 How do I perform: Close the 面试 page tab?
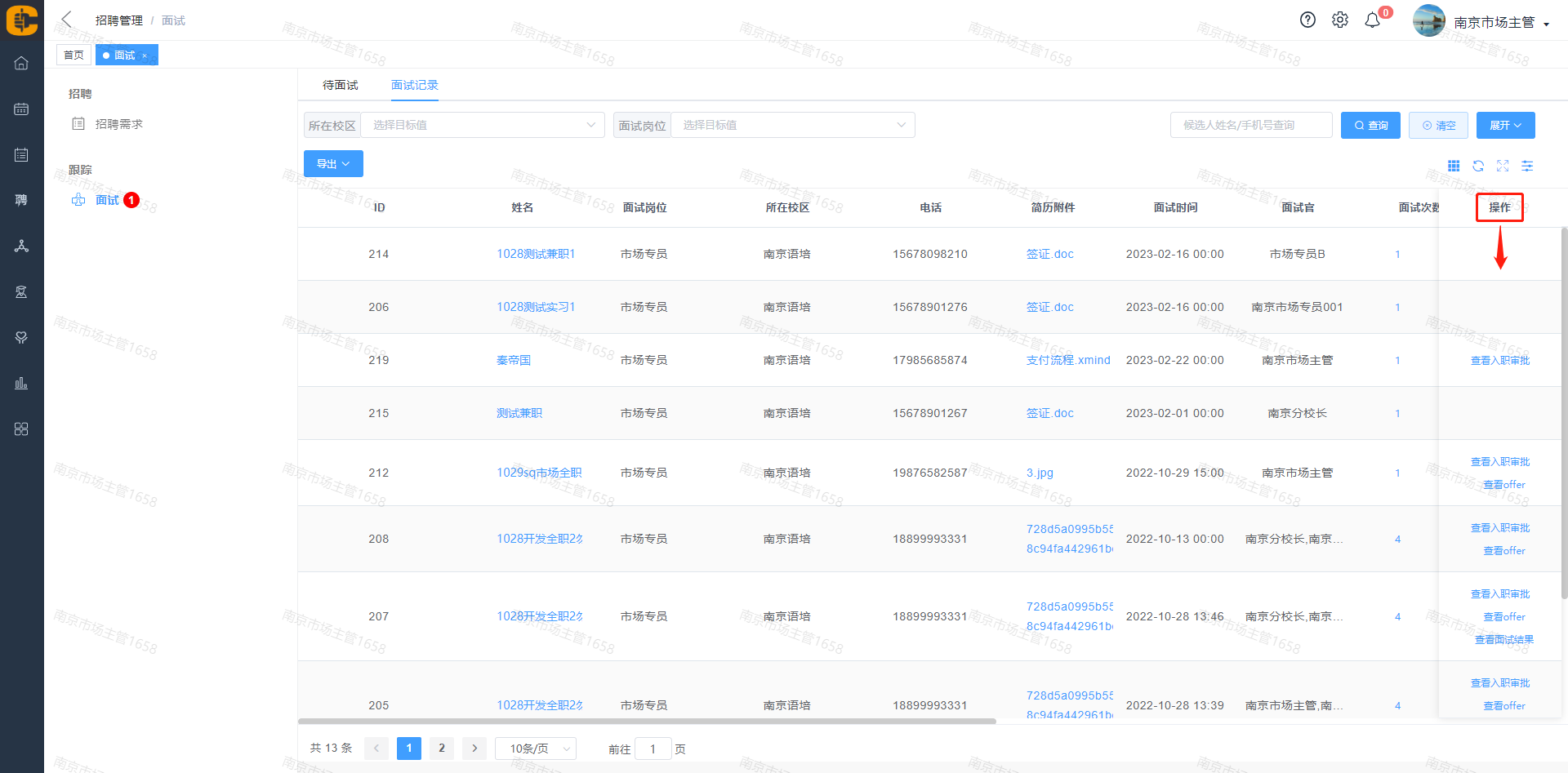point(145,56)
